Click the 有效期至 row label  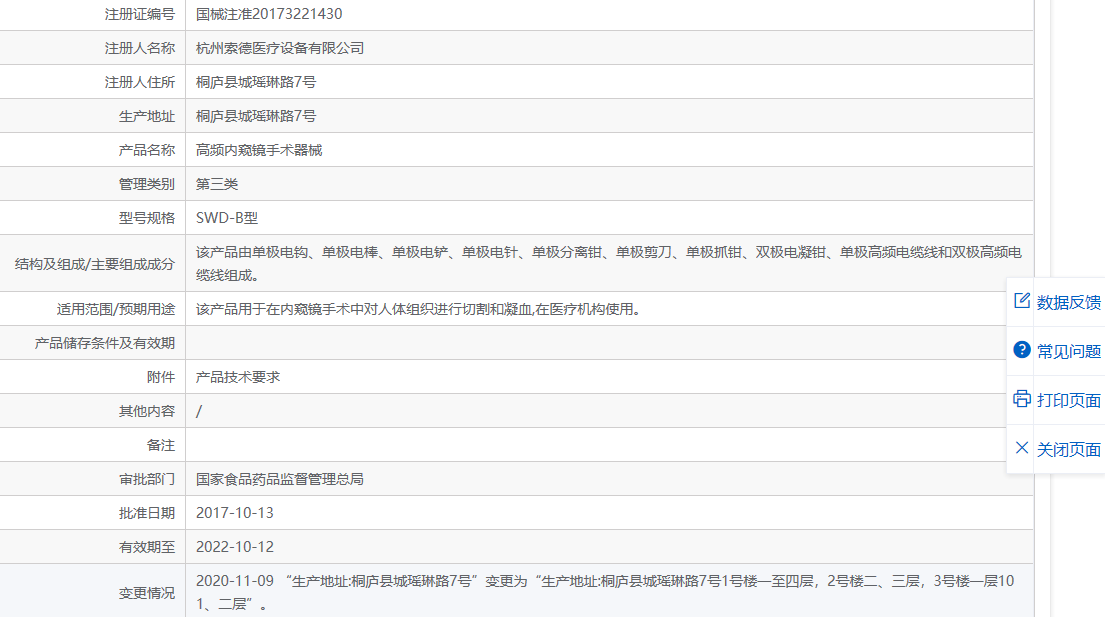[x=147, y=547]
